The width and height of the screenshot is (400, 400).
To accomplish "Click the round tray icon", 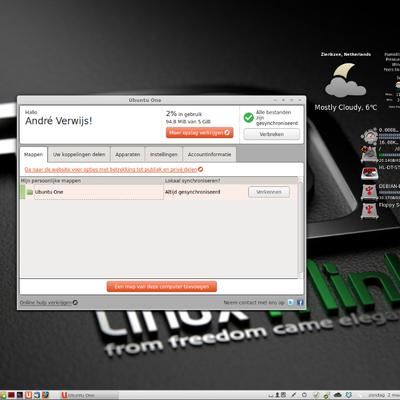I will (304, 395).
